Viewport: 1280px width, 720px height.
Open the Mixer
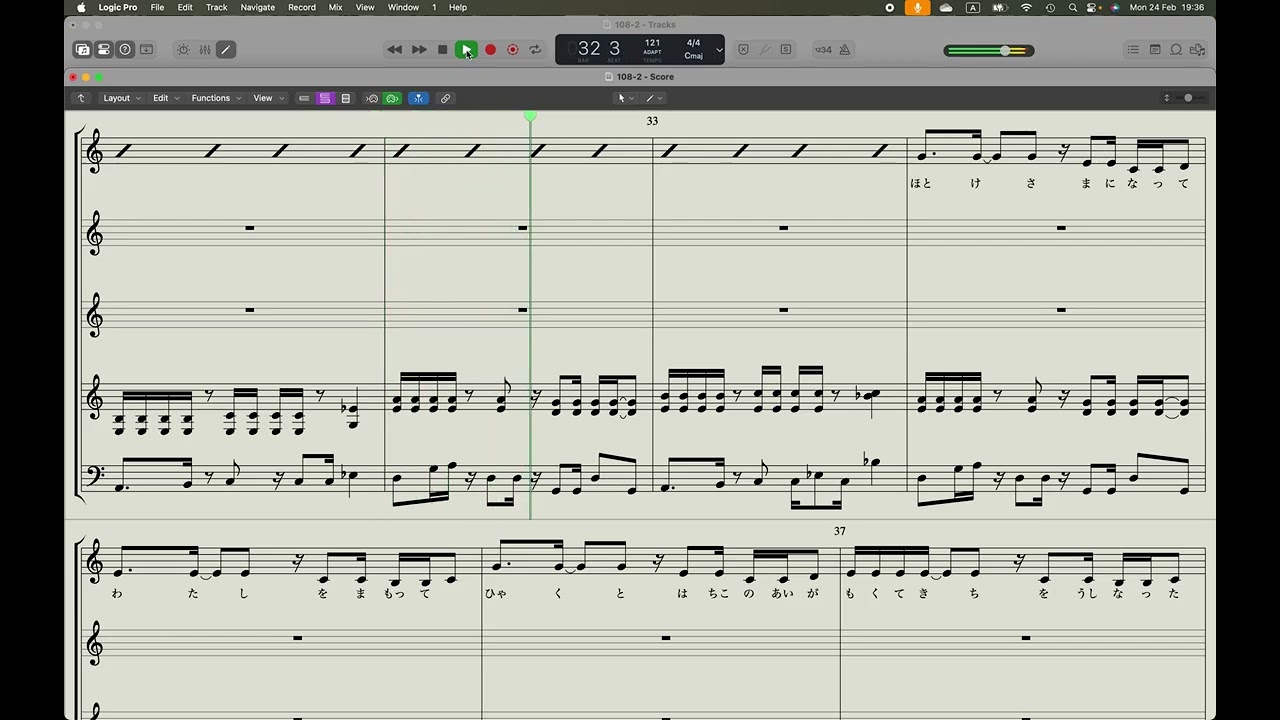pyautogui.click(x=205, y=49)
